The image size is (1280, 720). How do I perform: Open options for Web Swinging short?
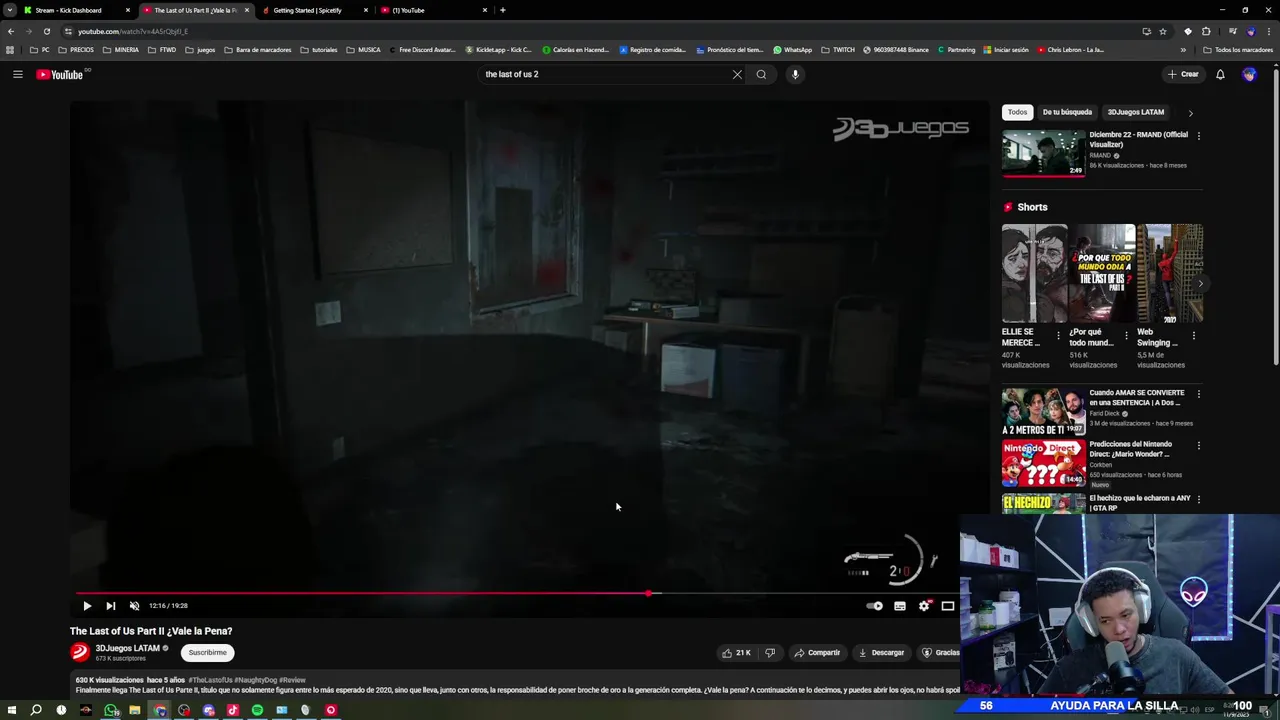click(x=1193, y=336)
